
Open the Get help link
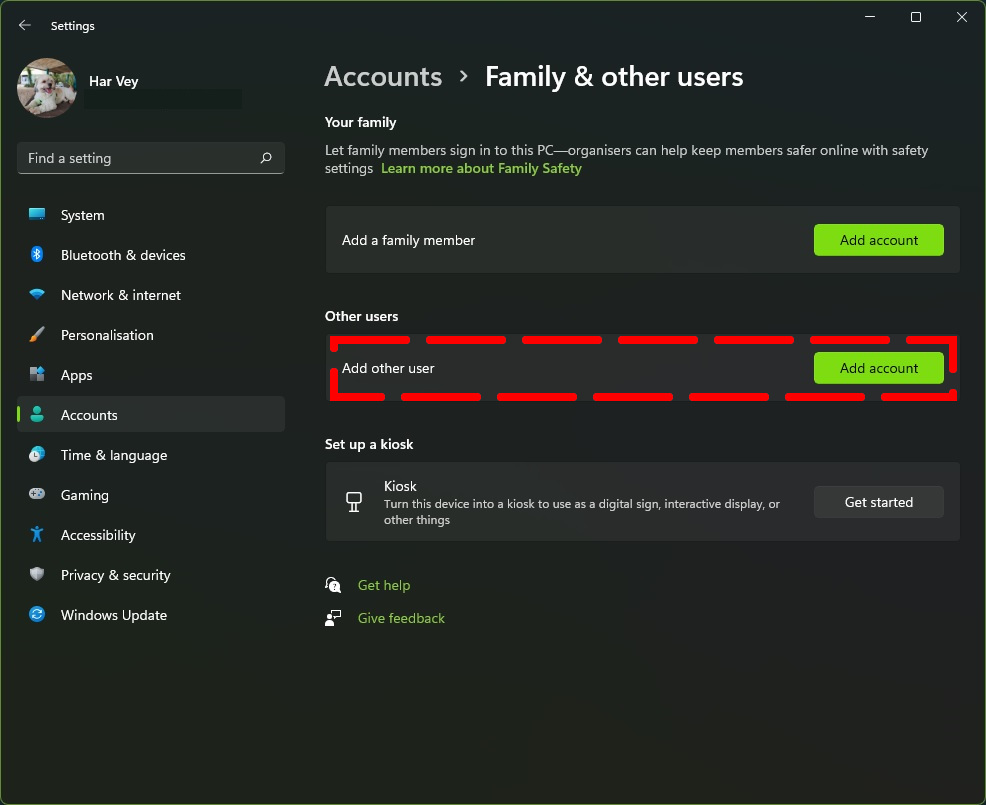point(384,586)
